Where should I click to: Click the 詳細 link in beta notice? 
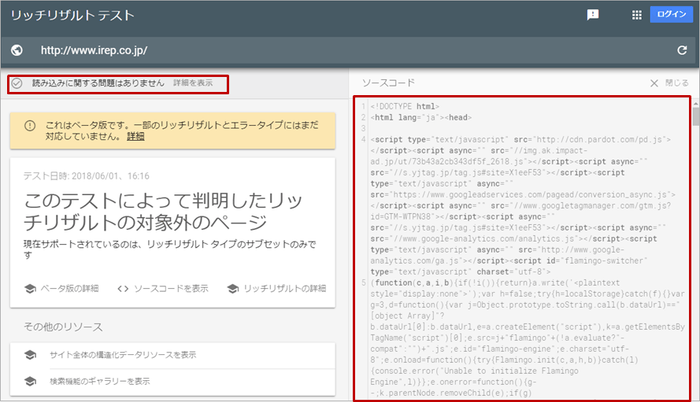pyautogui.click(x=135, y=135)
